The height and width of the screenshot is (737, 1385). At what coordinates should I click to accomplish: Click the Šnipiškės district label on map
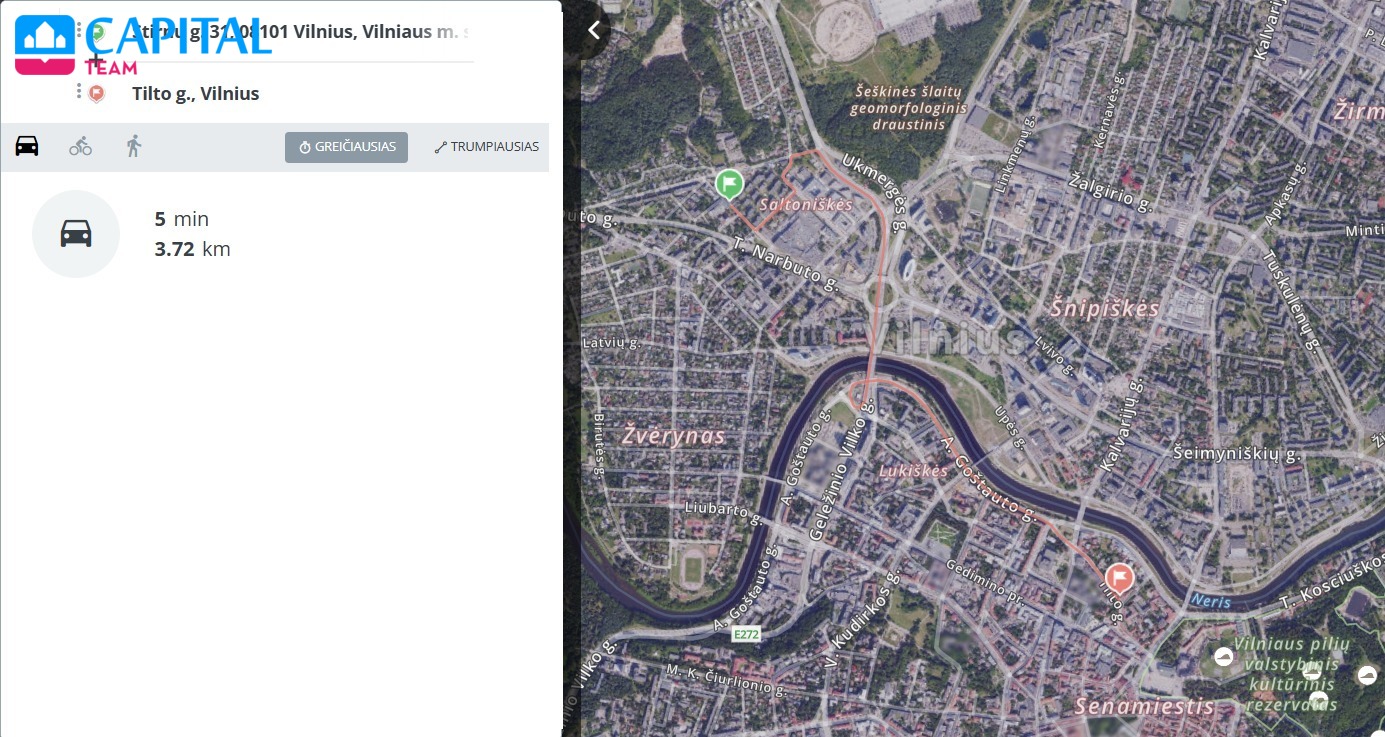coord(1104,308)
